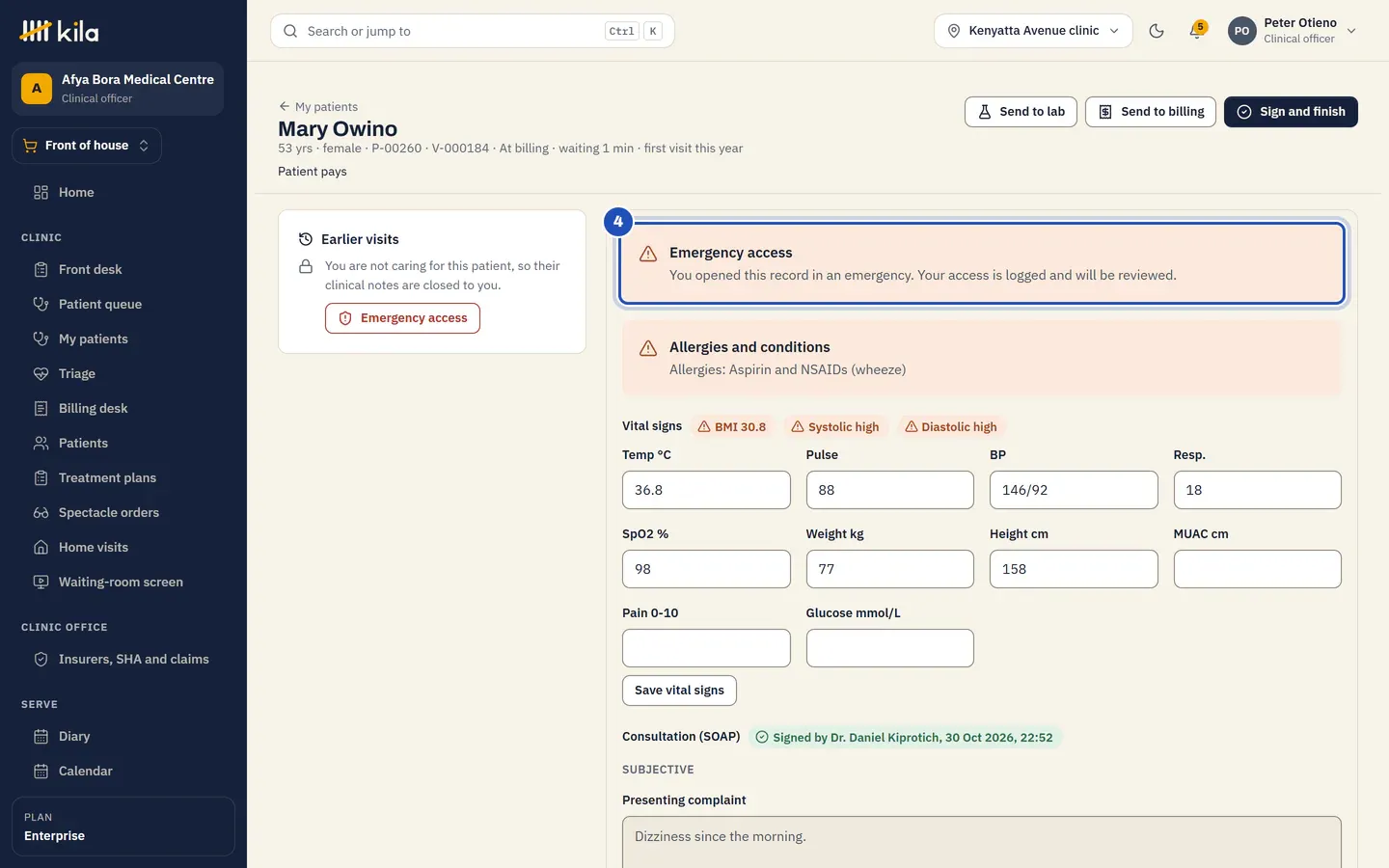Click the Spectacle orders glasses icon
The image size is (1389, 868).
tap(41, 513)
